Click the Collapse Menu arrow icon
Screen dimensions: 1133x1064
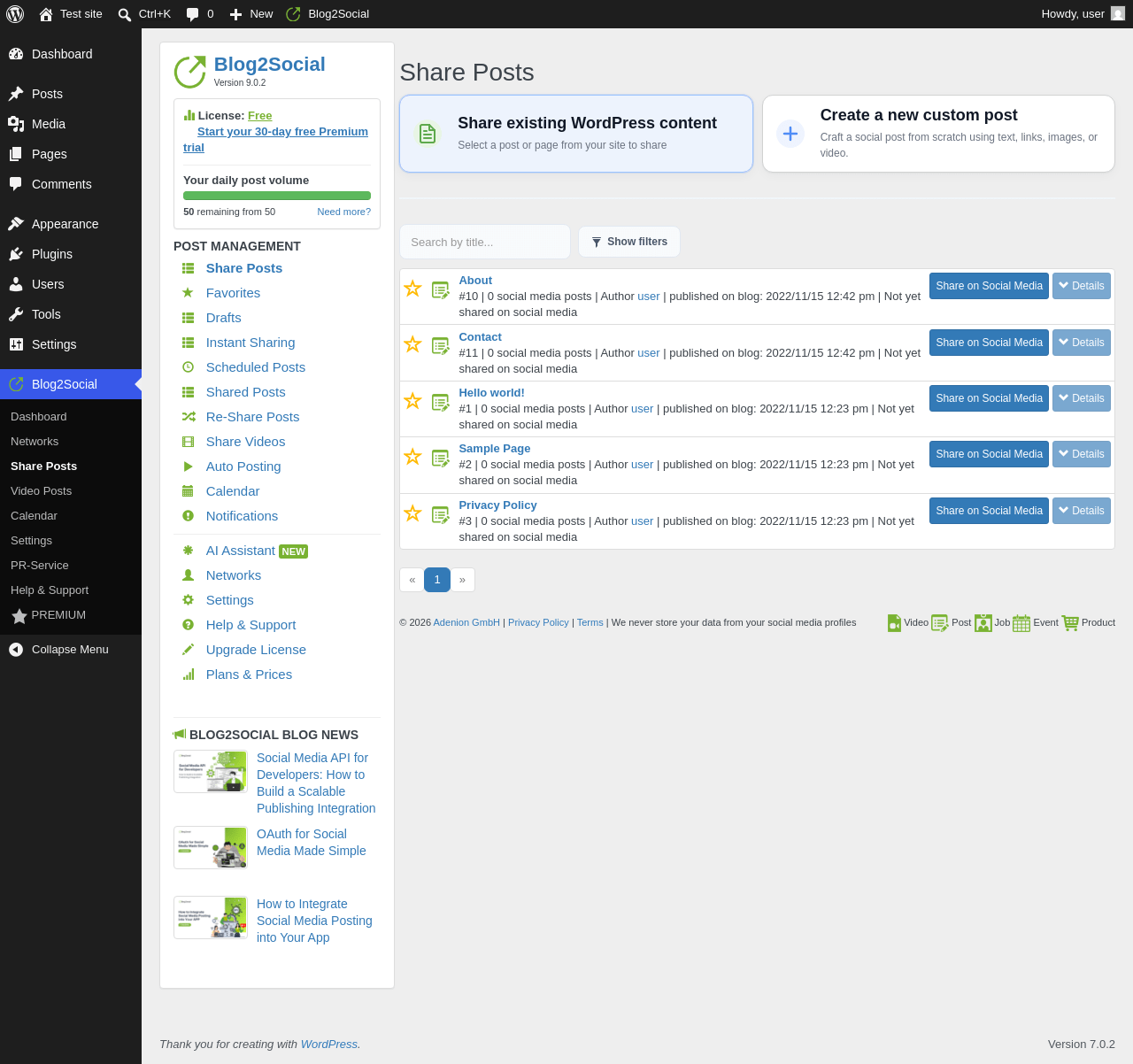tap(16, 650)
